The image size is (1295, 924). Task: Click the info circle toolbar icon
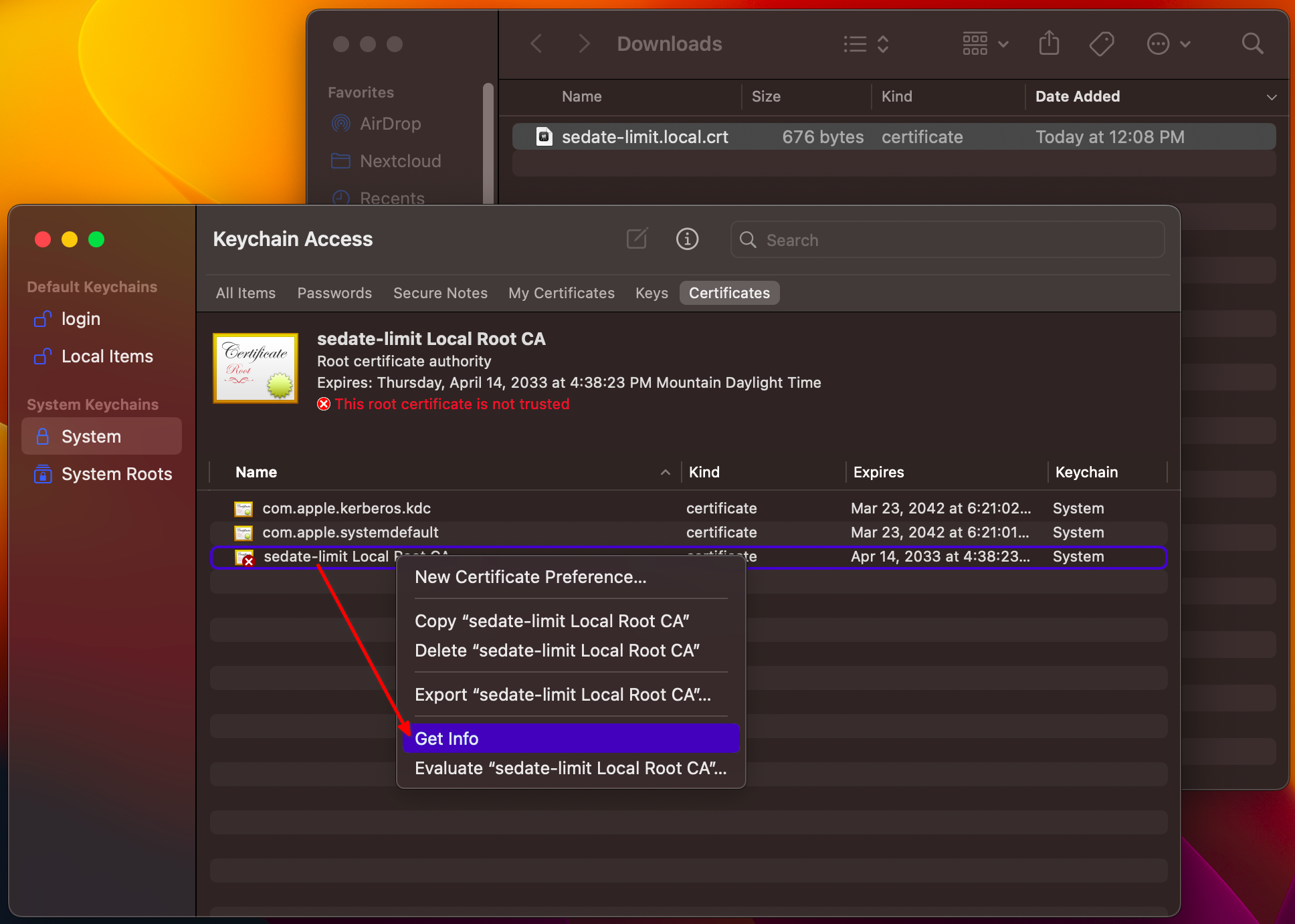(687, 239)
